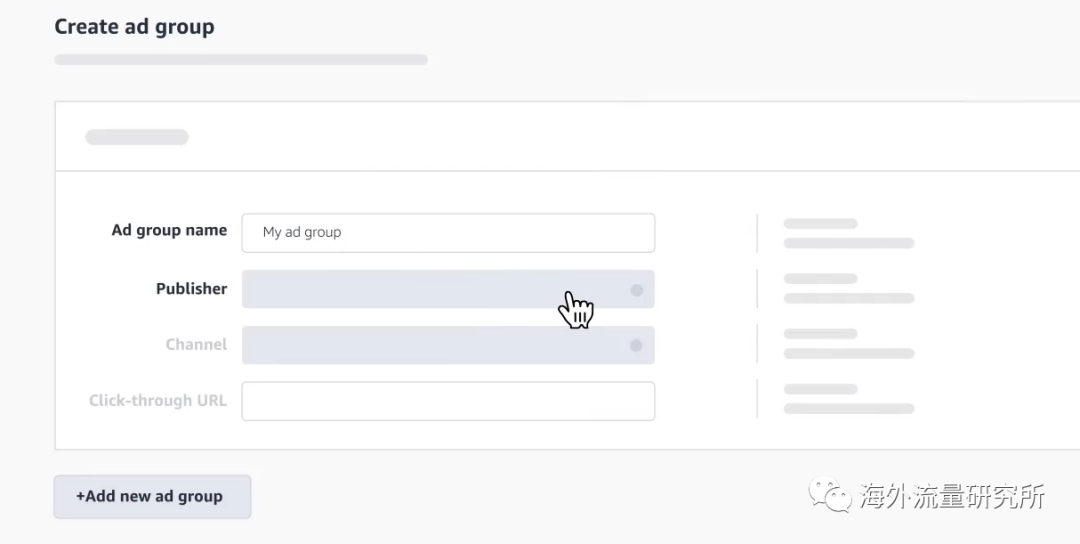Open the Publisher dropdown
1080x544 pixels.
(448, 289)
